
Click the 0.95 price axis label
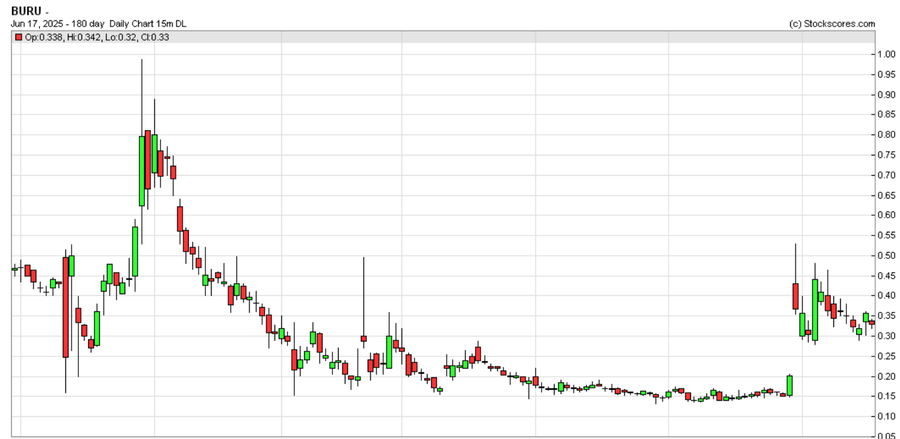[886, 75]
